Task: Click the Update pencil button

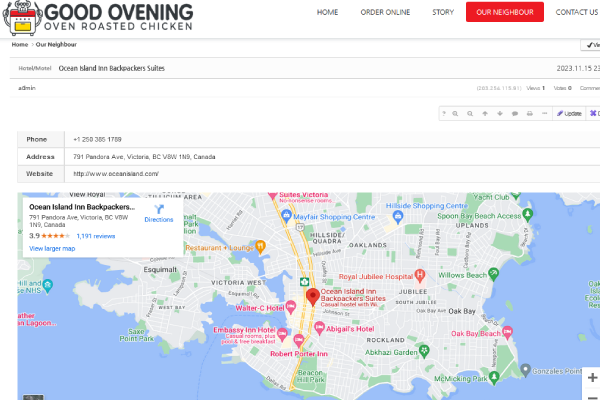Action: tap(569, 114)
